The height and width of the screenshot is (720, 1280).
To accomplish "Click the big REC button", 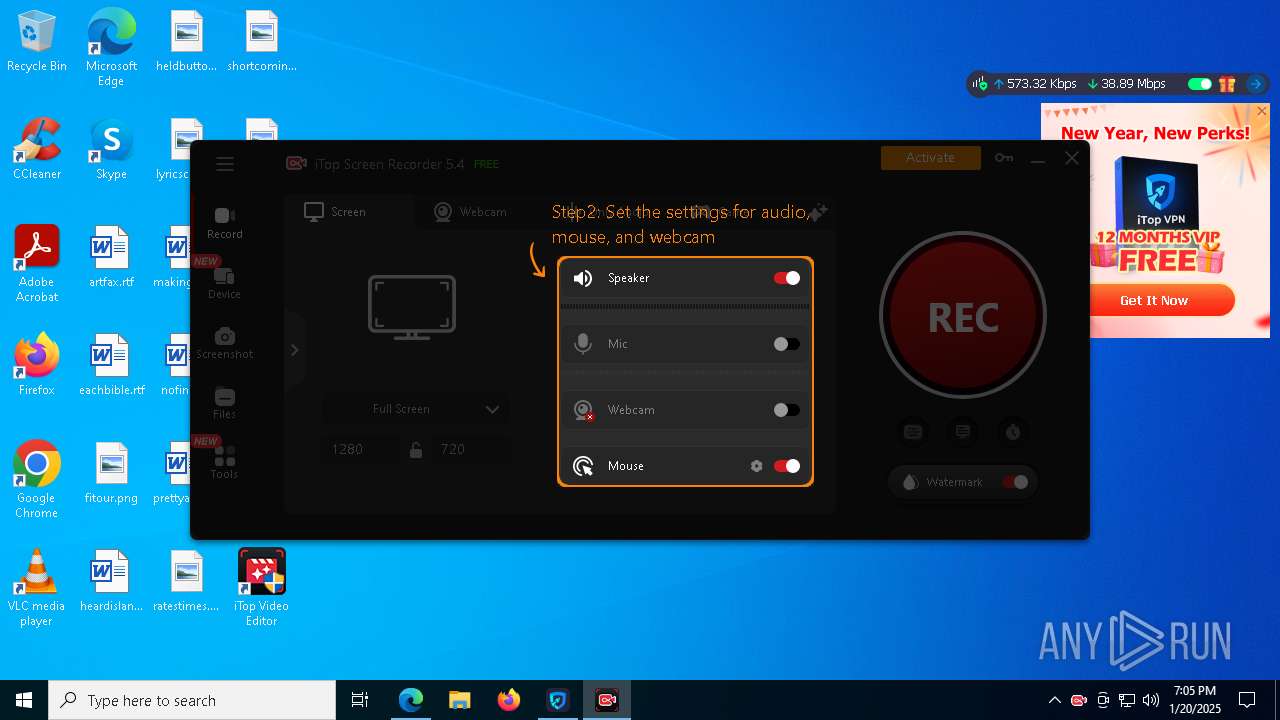I will [x=963, y=316].
